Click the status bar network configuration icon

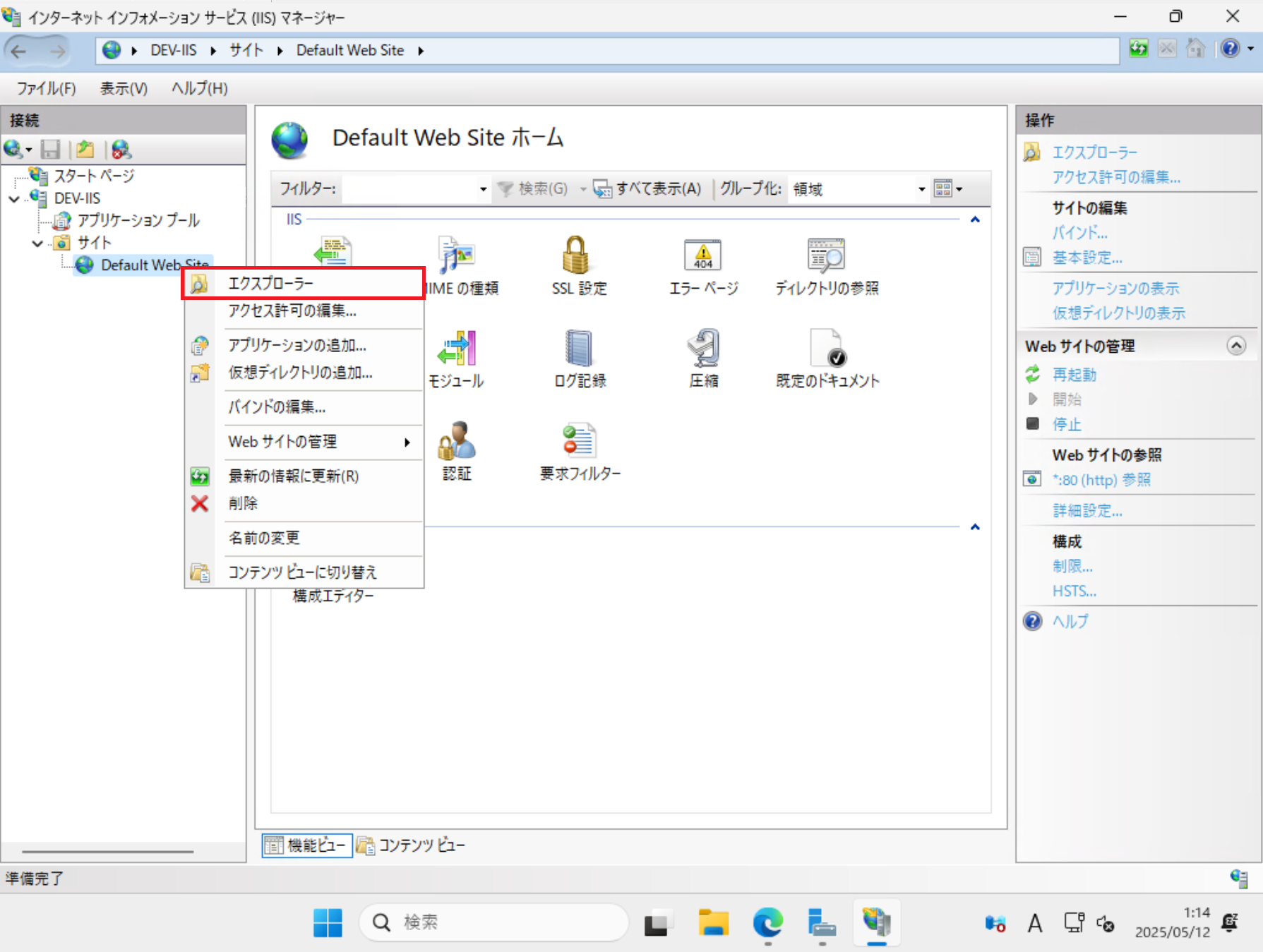(1239, 878)
